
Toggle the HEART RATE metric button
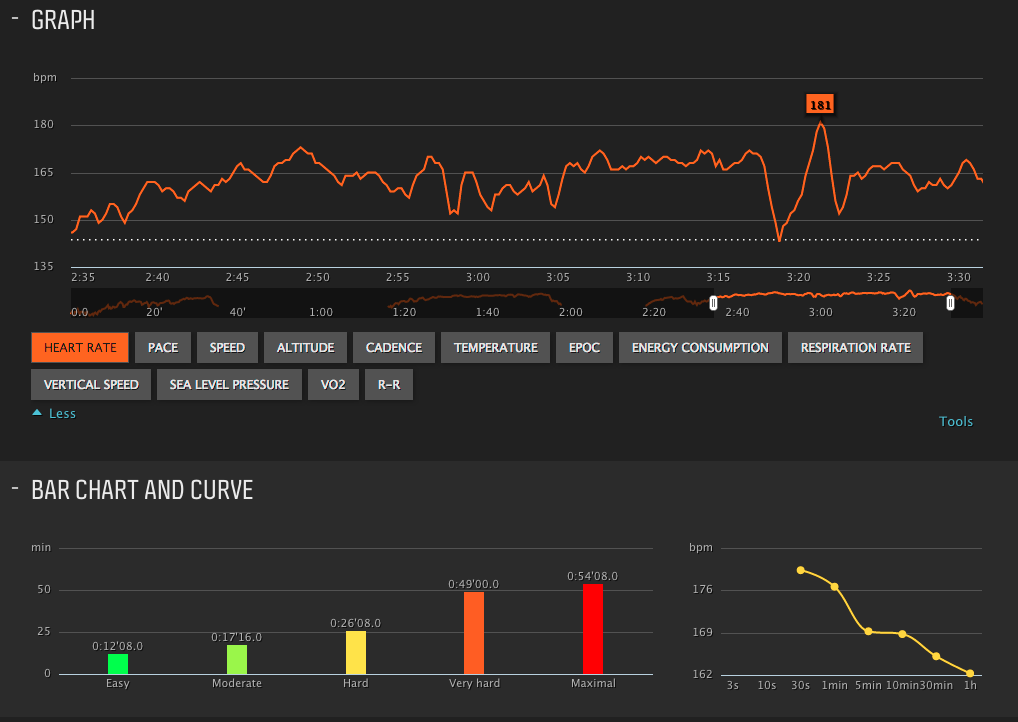[x=80, y=348]
